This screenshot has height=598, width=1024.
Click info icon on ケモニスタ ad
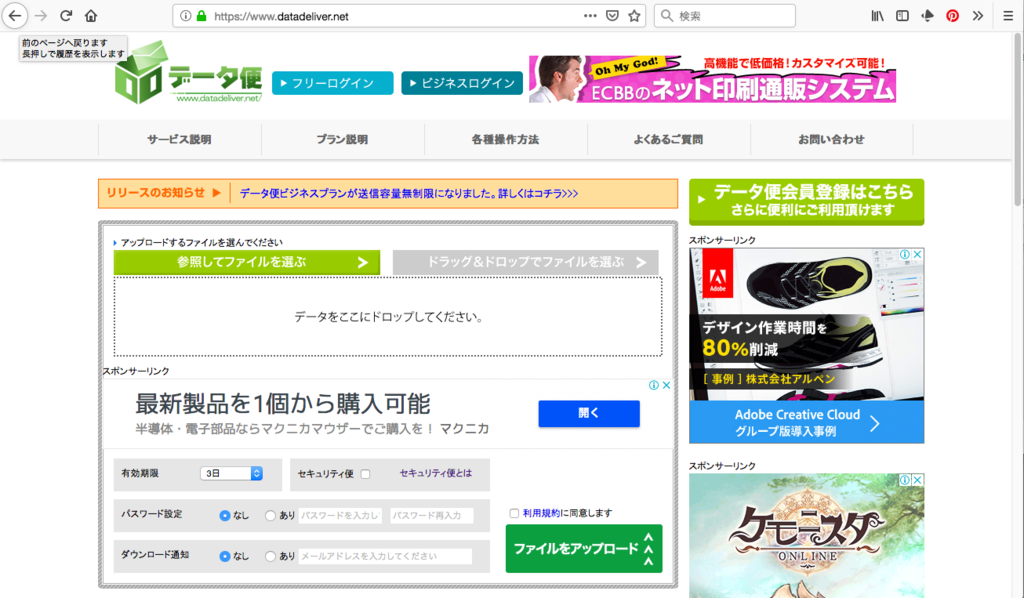click(904, 480)
